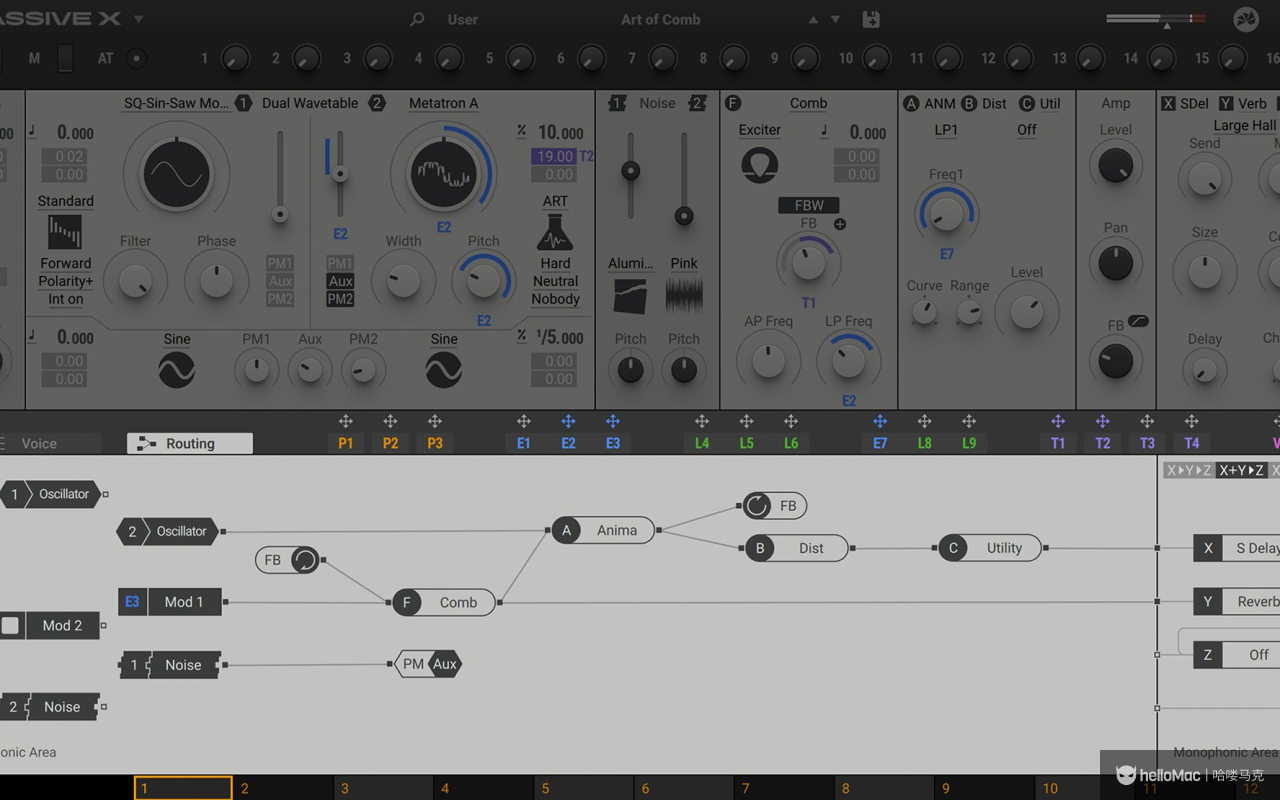Toggle oscillator 1 PM1 assignment
Image resolution: width=1280 pixels, height=800 pixels.
280,264
